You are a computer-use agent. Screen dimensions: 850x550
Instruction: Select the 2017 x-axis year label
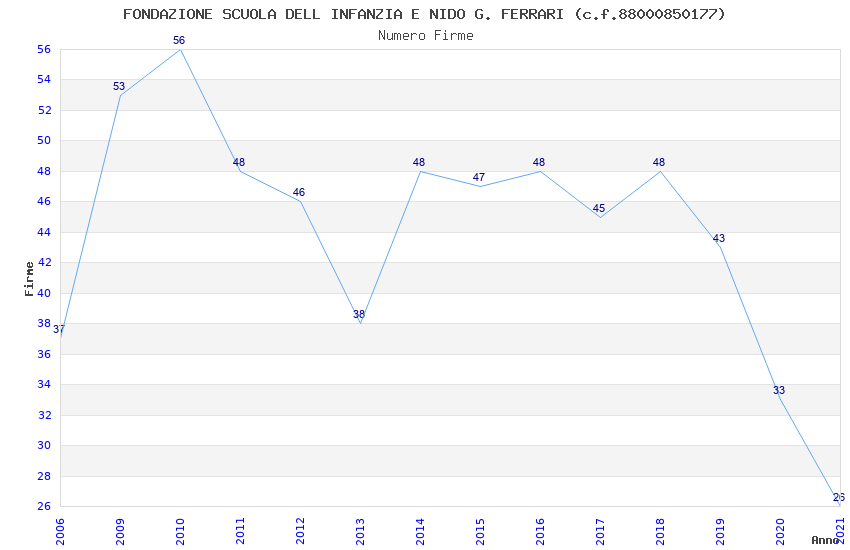click(600, 531)
